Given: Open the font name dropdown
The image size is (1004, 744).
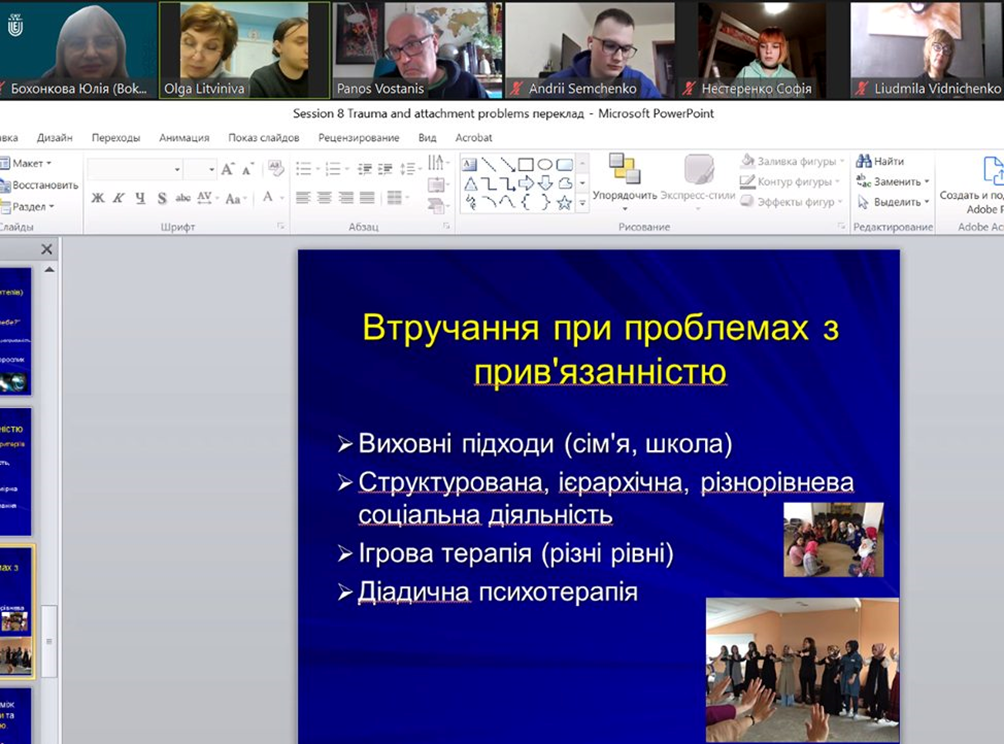Looking at the screenshot, I should (x=177, y=170).
